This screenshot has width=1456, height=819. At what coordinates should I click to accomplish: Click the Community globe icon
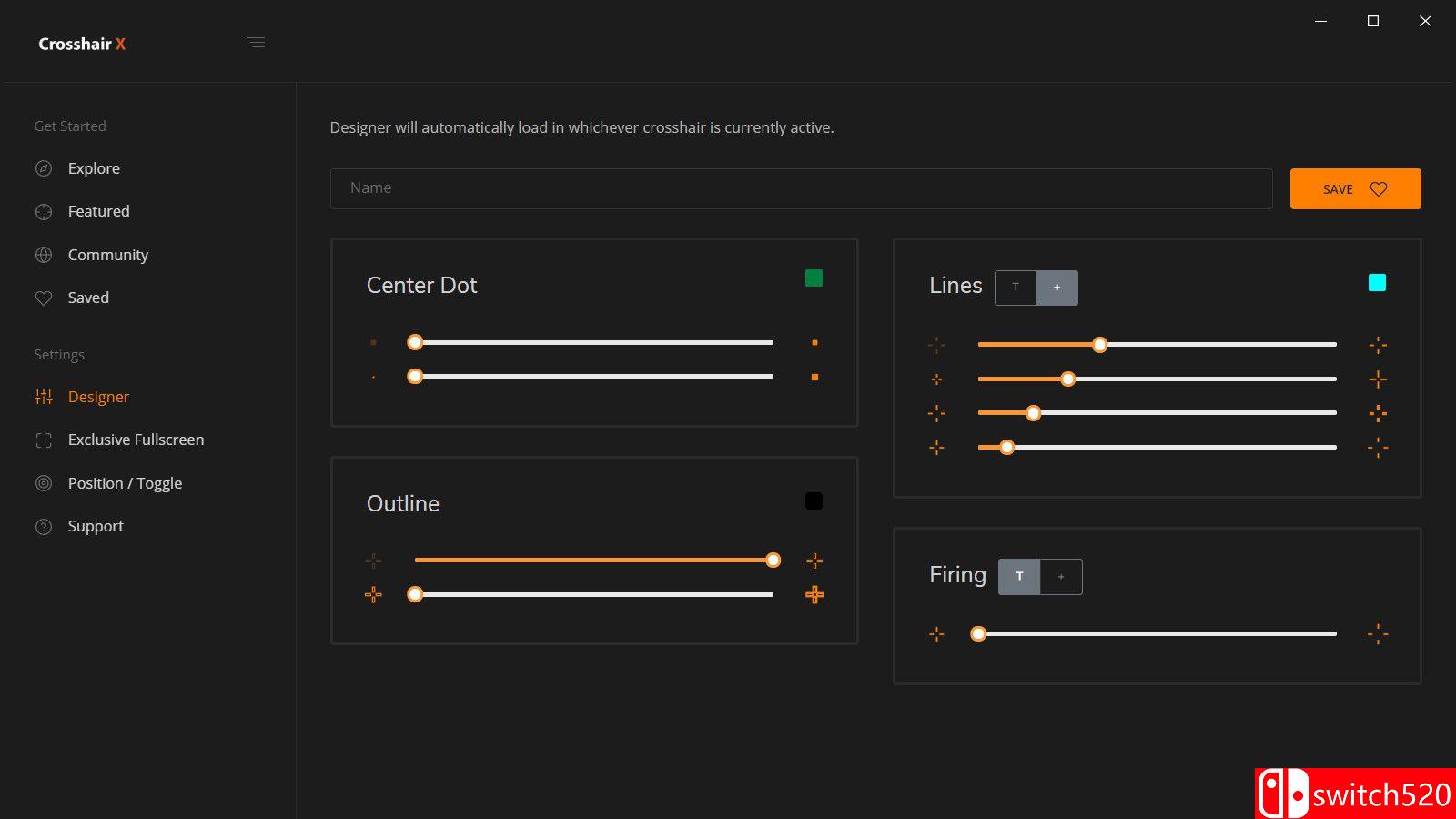click(44, 256)
